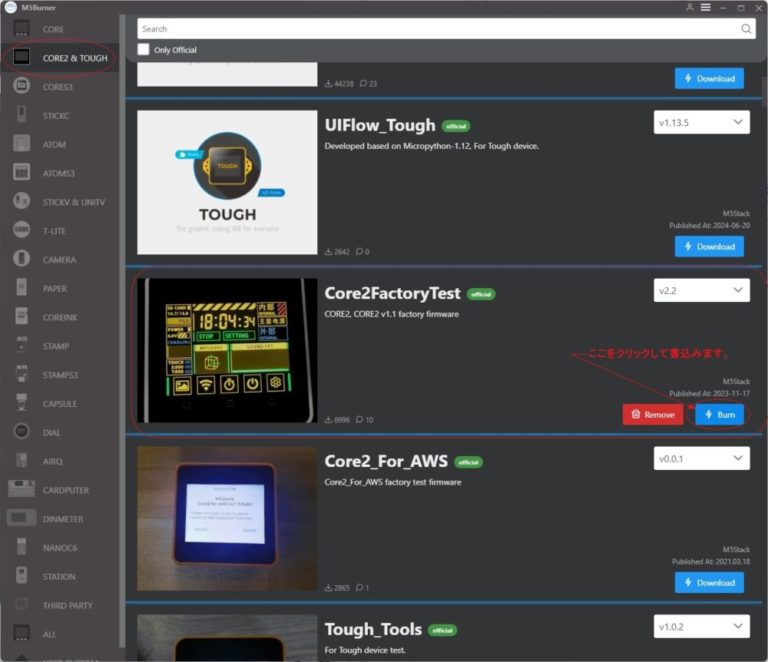Remove the Core2FactoryTest firmware
Screen dimensions: 768x662
[652, 414]
